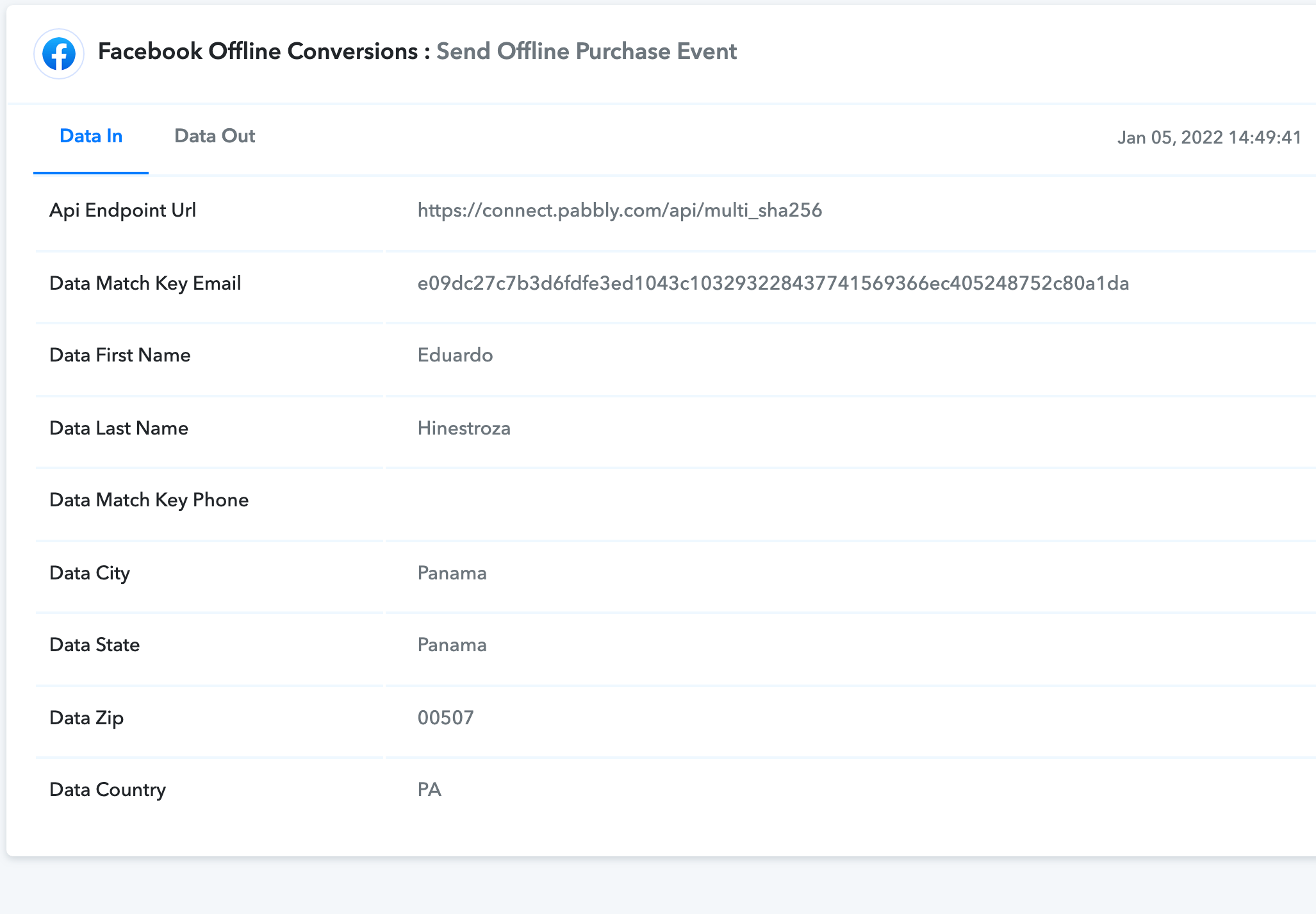Select the Panama value in Data City row

pyautogui.click(x=452, y=573)
